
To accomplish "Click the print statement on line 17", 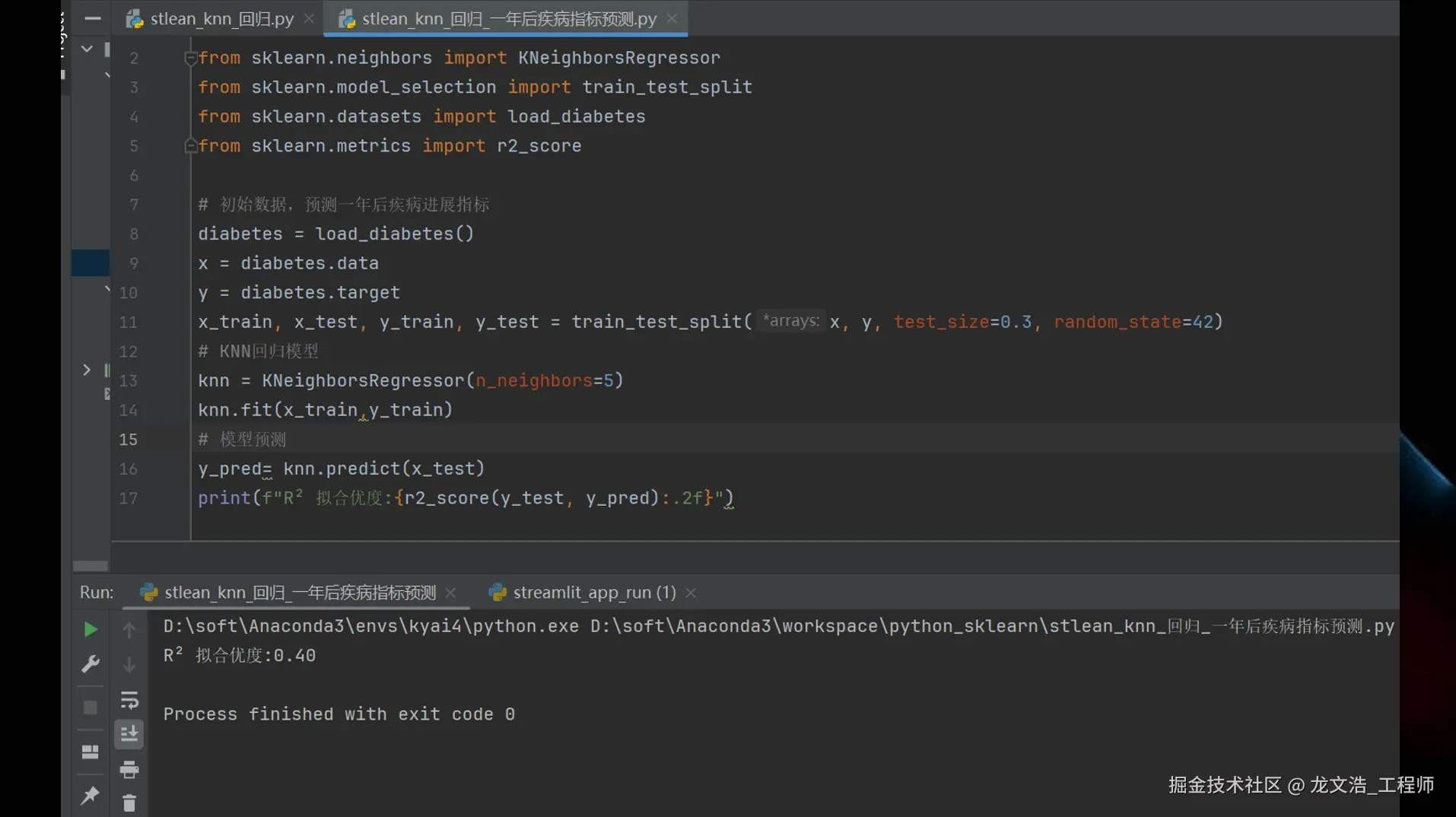I will coord(466,498).
